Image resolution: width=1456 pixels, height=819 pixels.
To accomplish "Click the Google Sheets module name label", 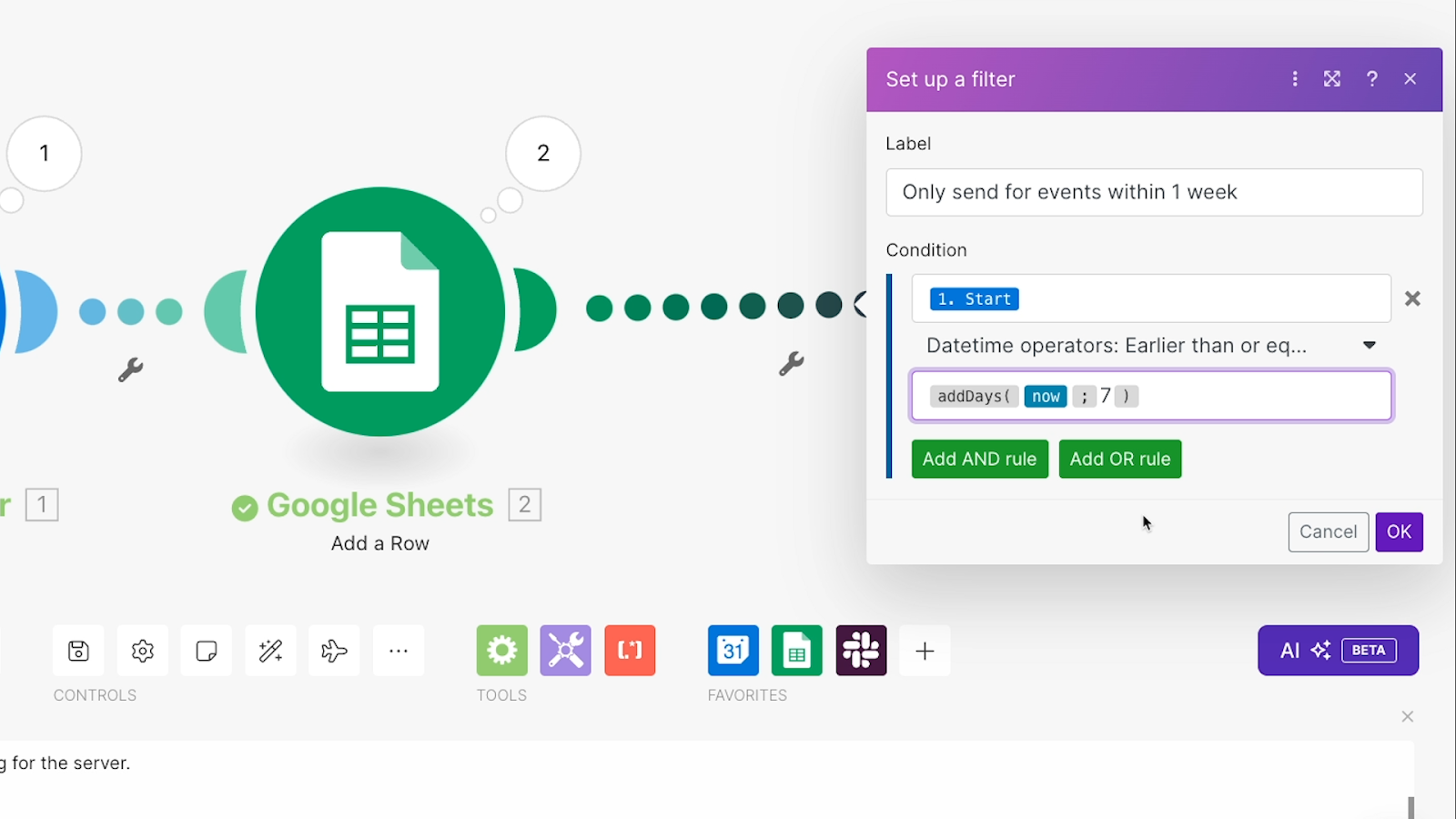I will 380,505.
